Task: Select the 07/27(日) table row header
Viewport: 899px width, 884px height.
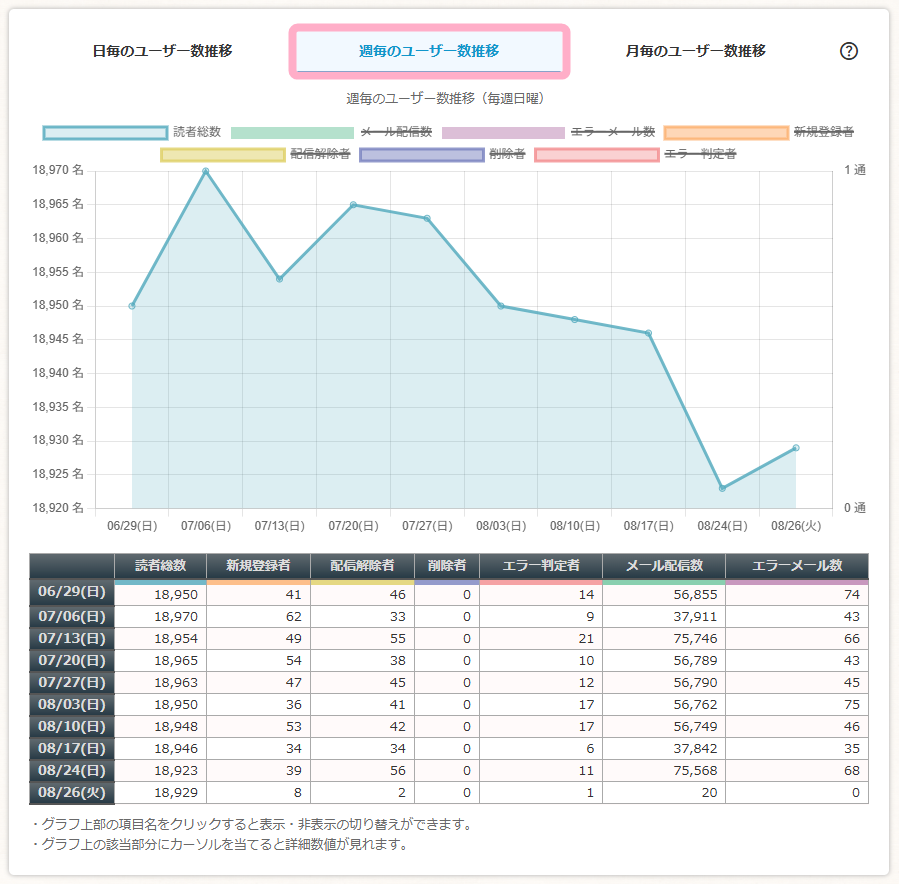Action: coord(72,683)
